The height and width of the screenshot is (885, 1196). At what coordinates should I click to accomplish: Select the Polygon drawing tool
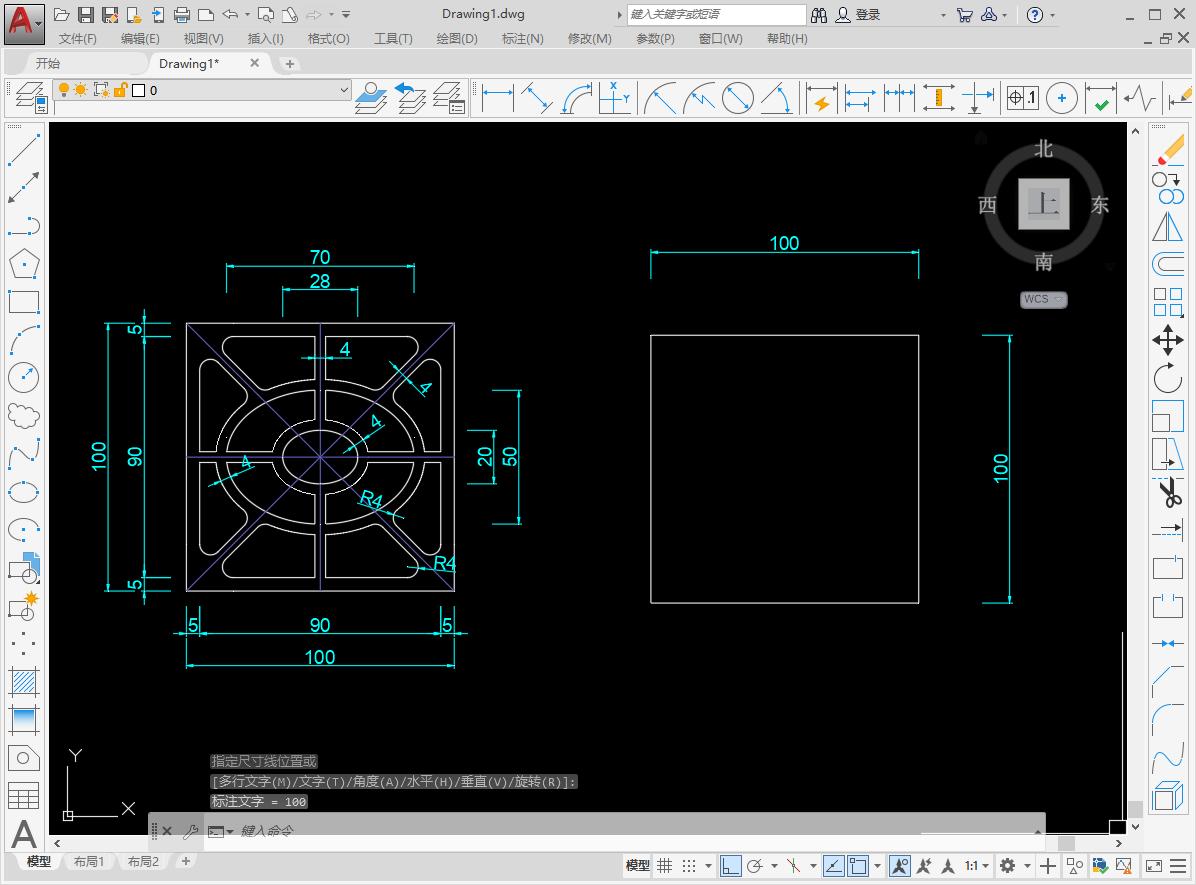tap(25, 263)
